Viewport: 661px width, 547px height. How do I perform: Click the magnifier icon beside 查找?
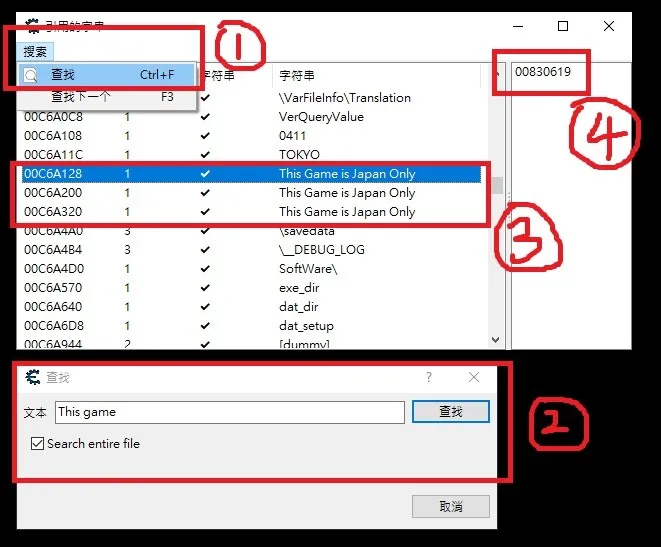[x=30, y=75]
